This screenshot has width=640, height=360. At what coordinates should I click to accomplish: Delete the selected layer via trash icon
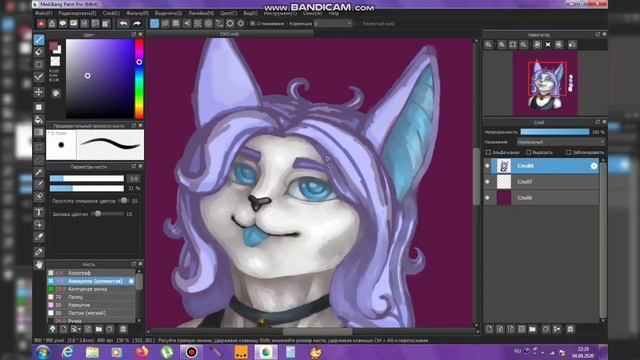[570, 329]
